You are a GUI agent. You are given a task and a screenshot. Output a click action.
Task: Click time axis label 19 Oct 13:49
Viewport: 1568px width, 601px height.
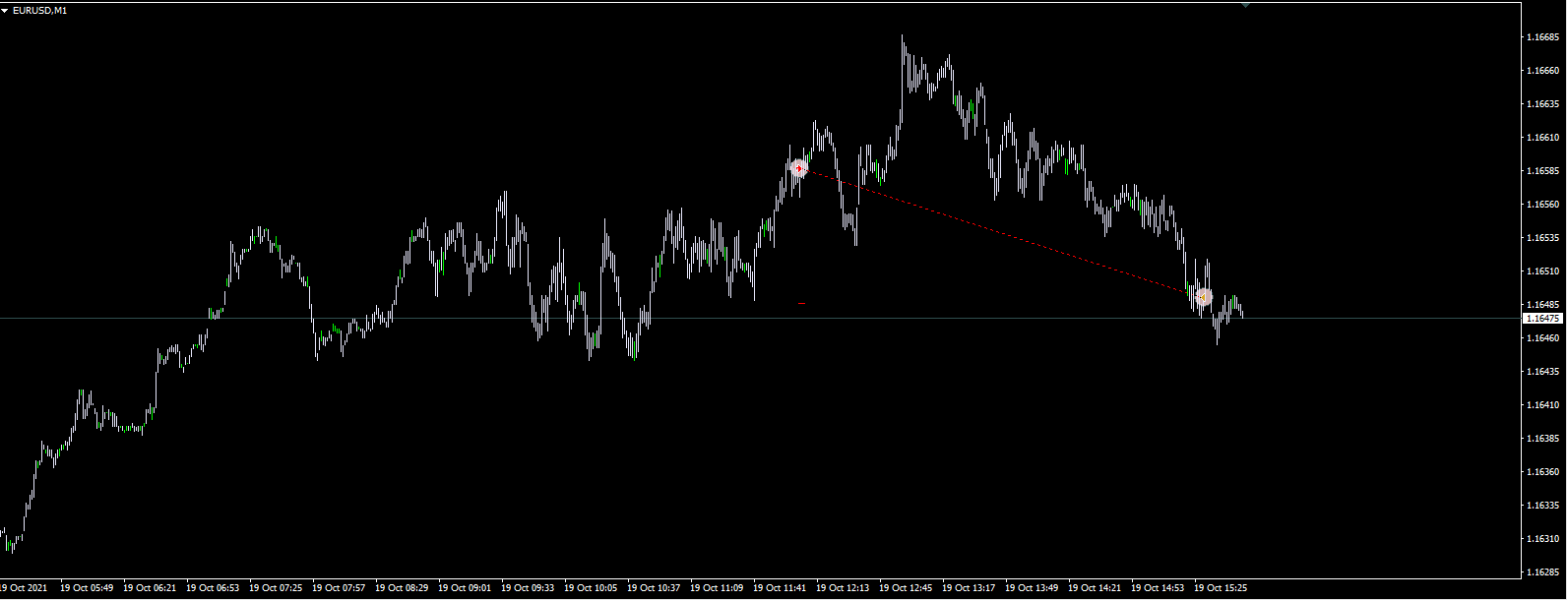click(x=1032, y=588)
